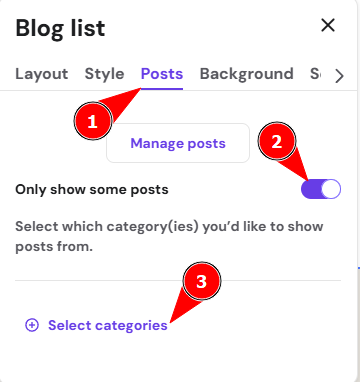Click the red marker numbered 1
The width and height of the screenshot is (360, 382).
92,122
